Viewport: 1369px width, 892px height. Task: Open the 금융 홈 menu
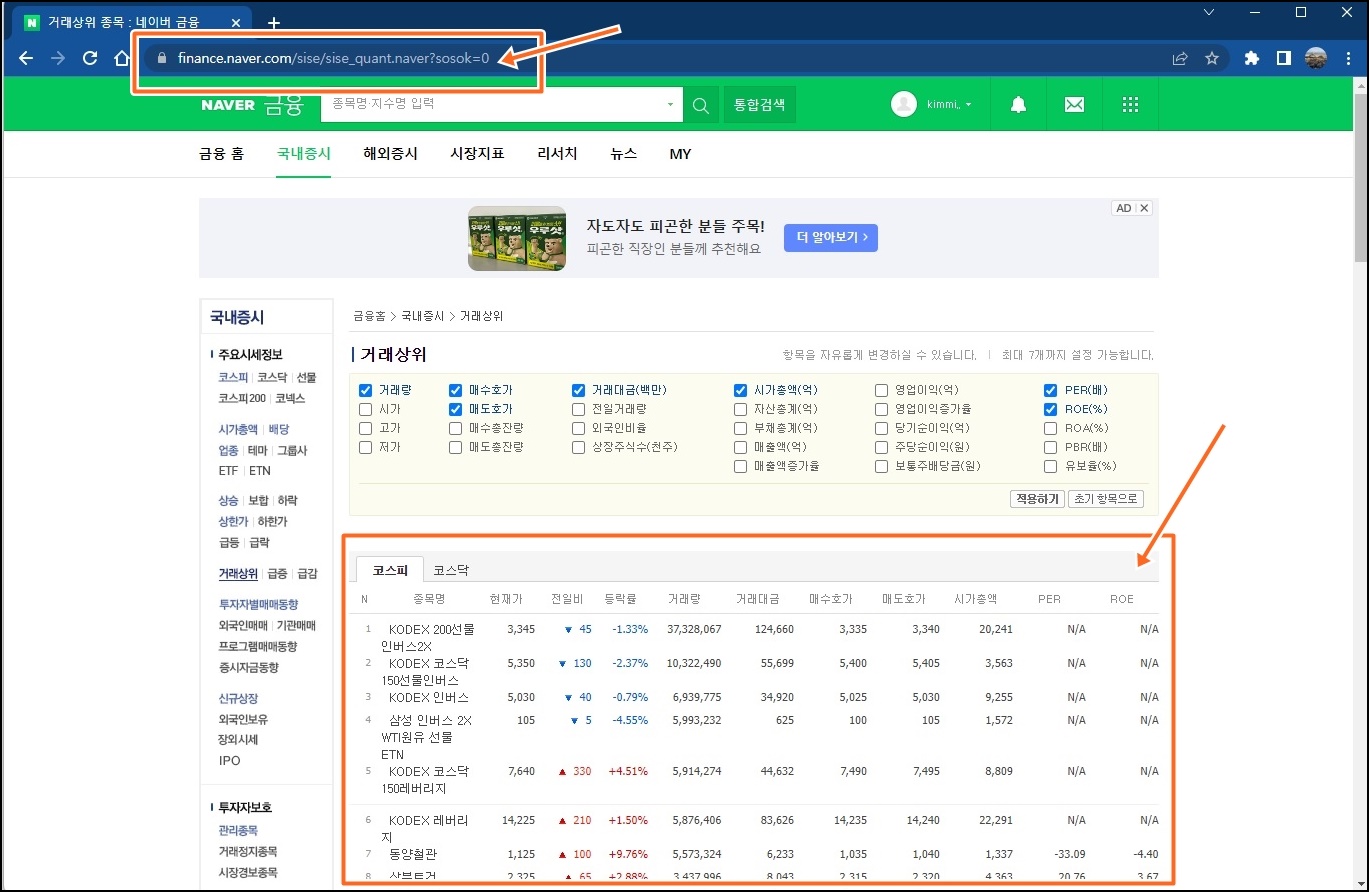click(221, 154)
